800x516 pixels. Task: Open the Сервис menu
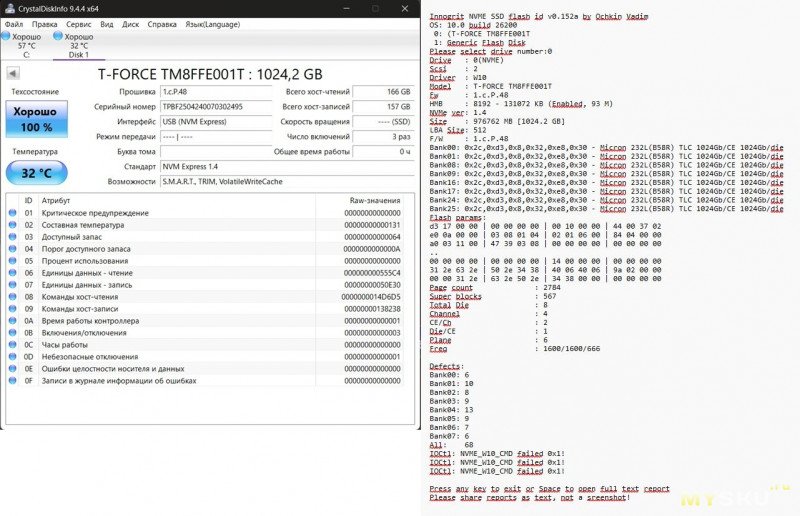coord(79,24)
